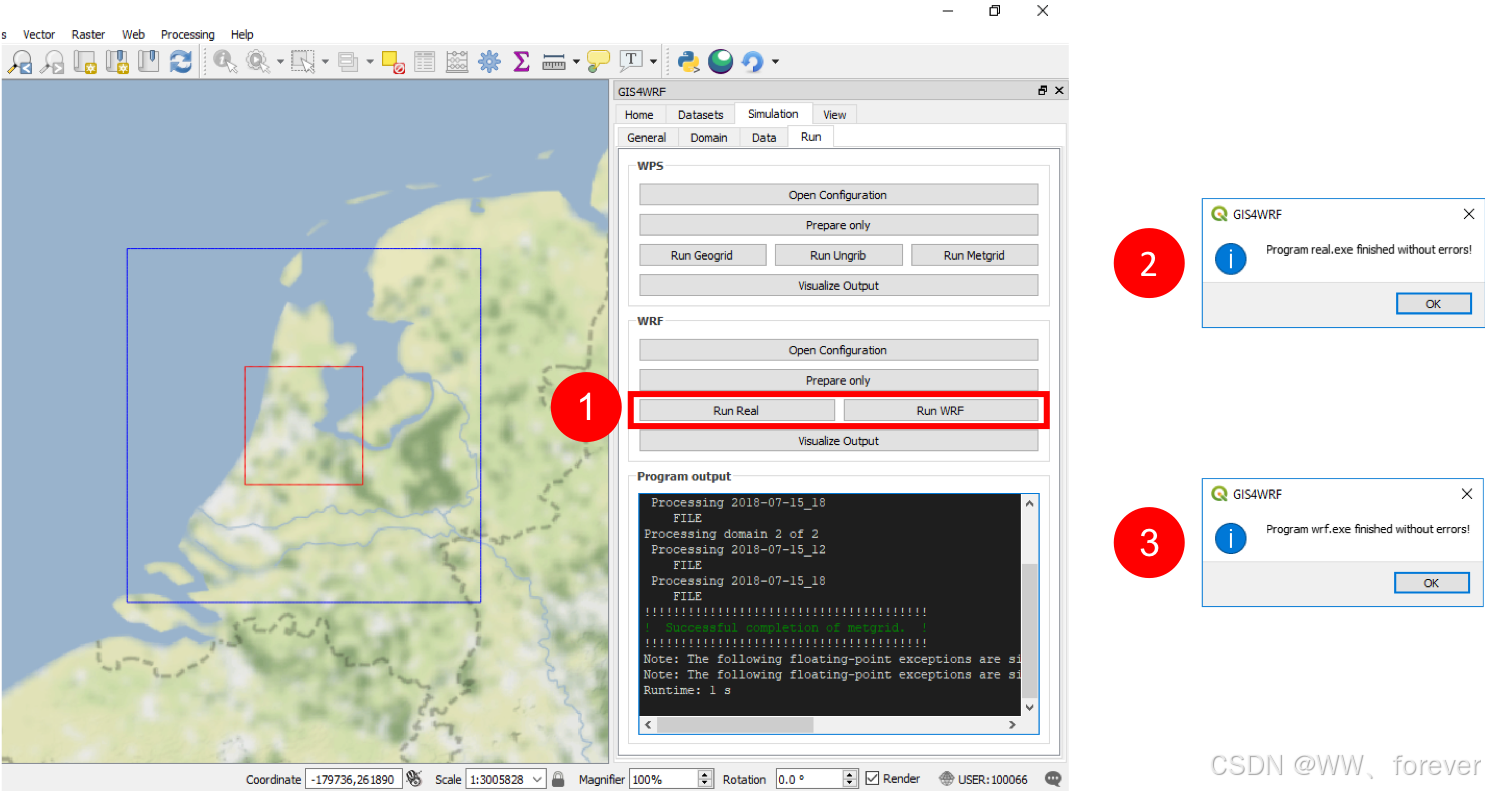The height and width of the screenshot is (791, 1485).
Task: Click the Run Real button
Action: 736,410
